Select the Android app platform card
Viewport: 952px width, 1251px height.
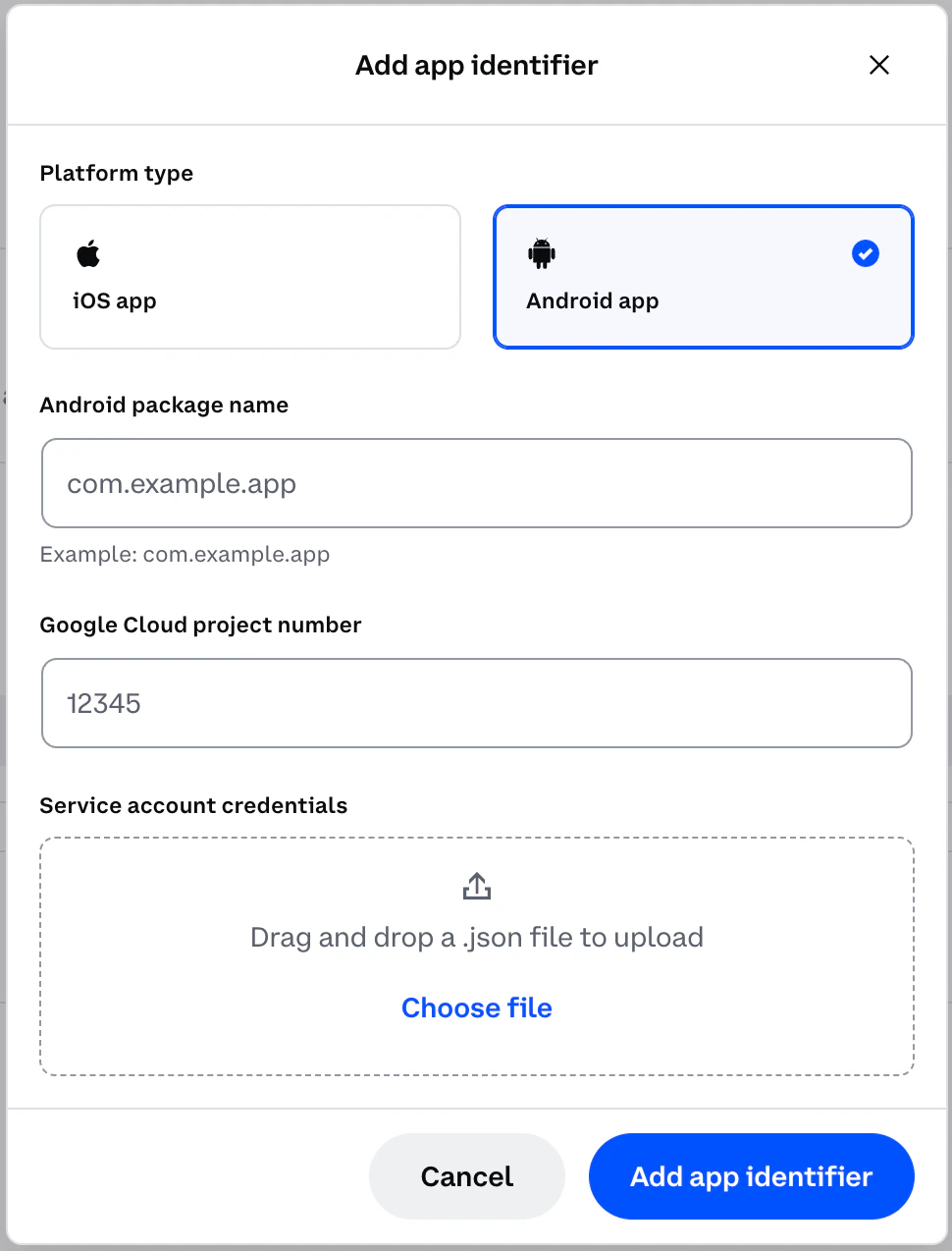coord(703,276)
